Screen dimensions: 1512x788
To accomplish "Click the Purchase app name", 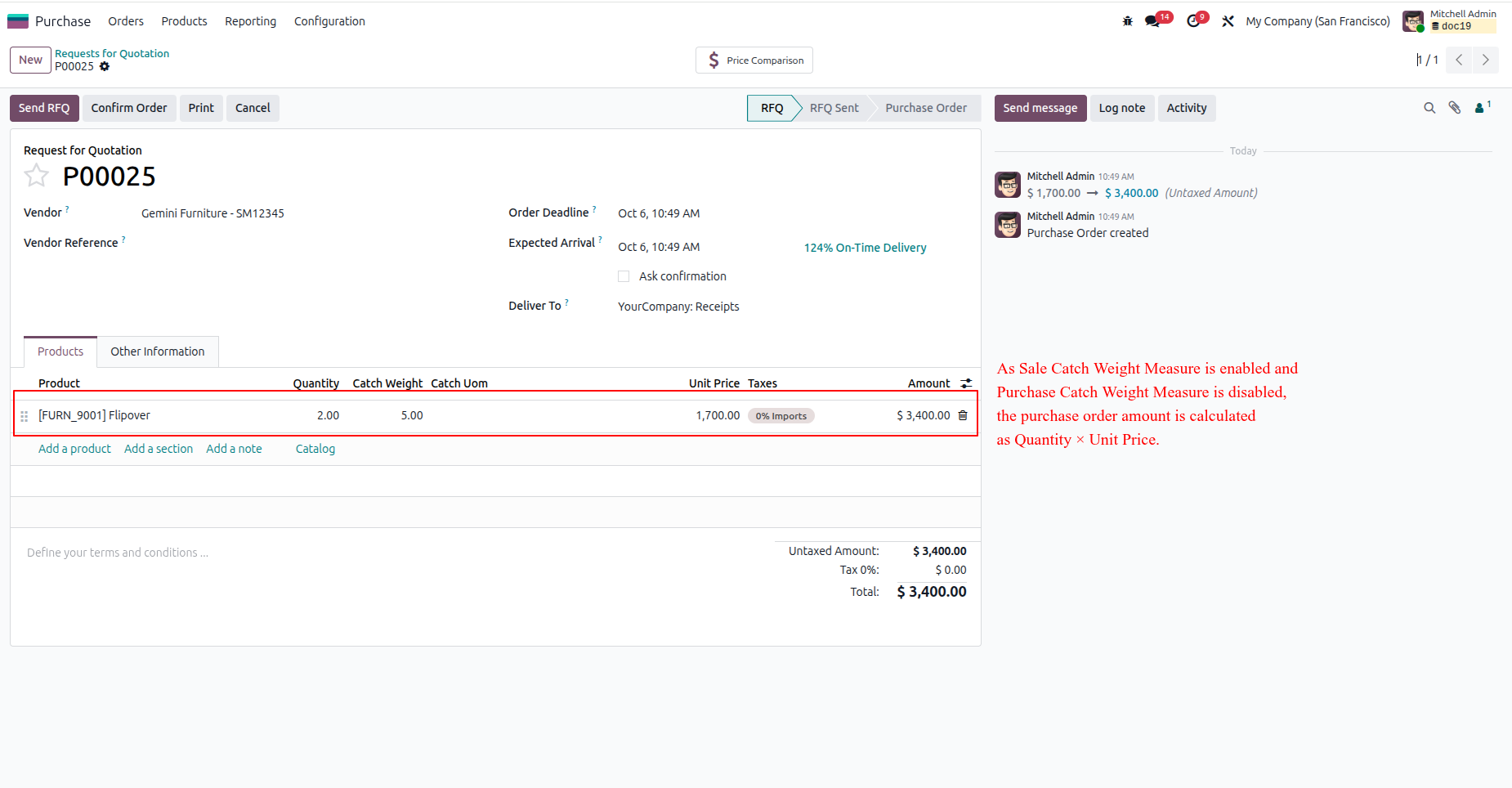I will [x=63, y=21].
